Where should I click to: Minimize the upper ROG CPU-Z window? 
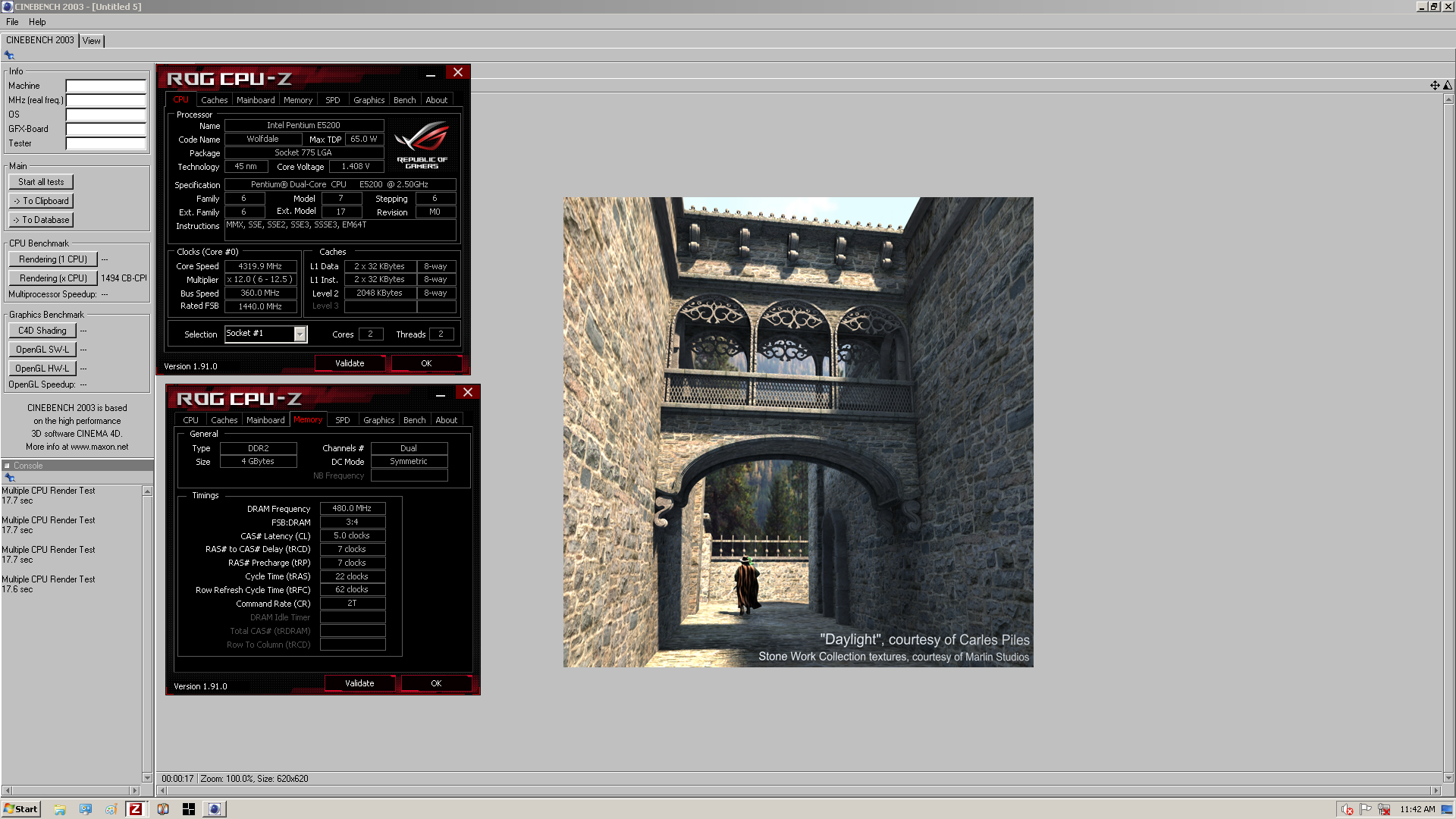[x=430, y=74]
